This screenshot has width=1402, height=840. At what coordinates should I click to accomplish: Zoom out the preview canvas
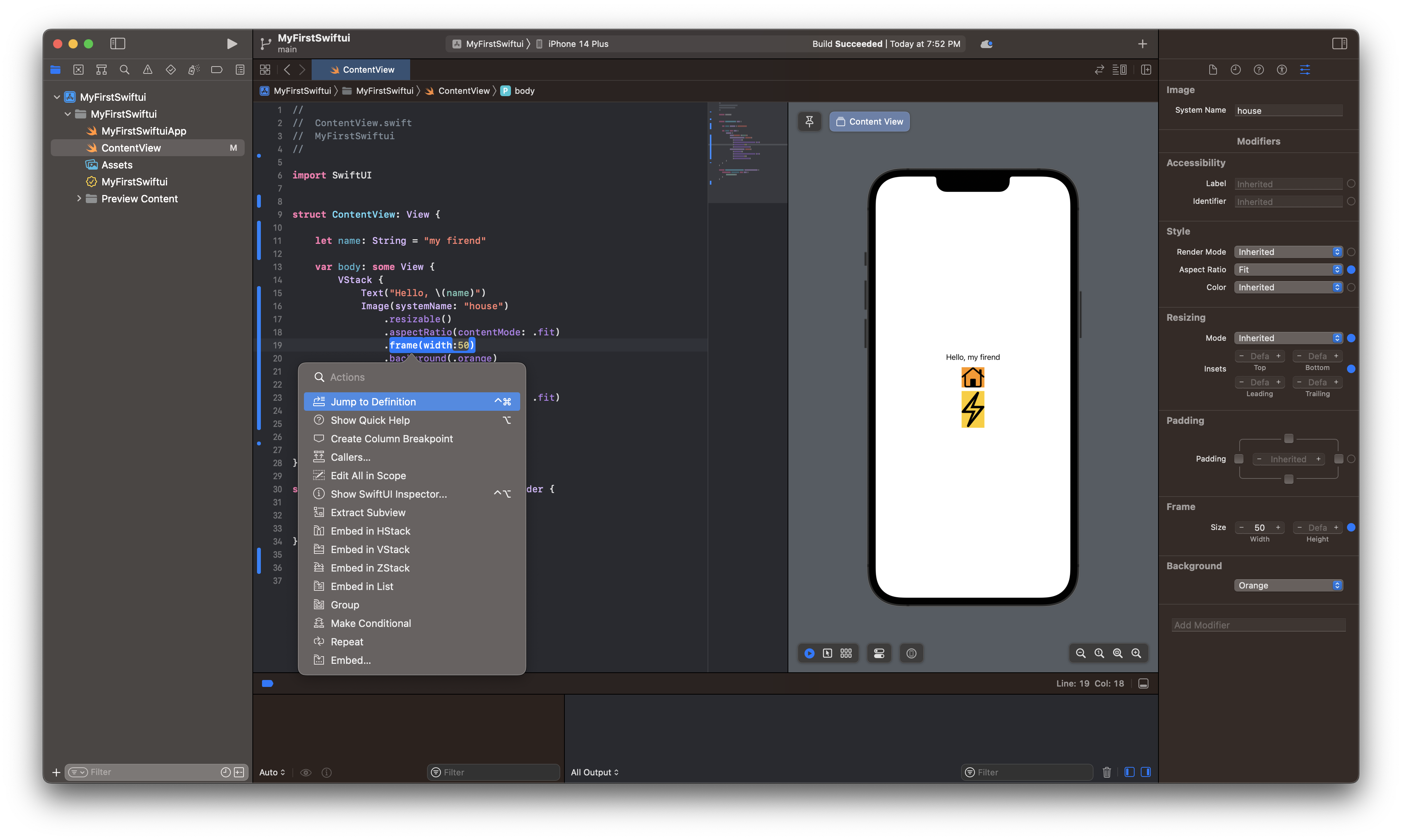point(1080,653)
